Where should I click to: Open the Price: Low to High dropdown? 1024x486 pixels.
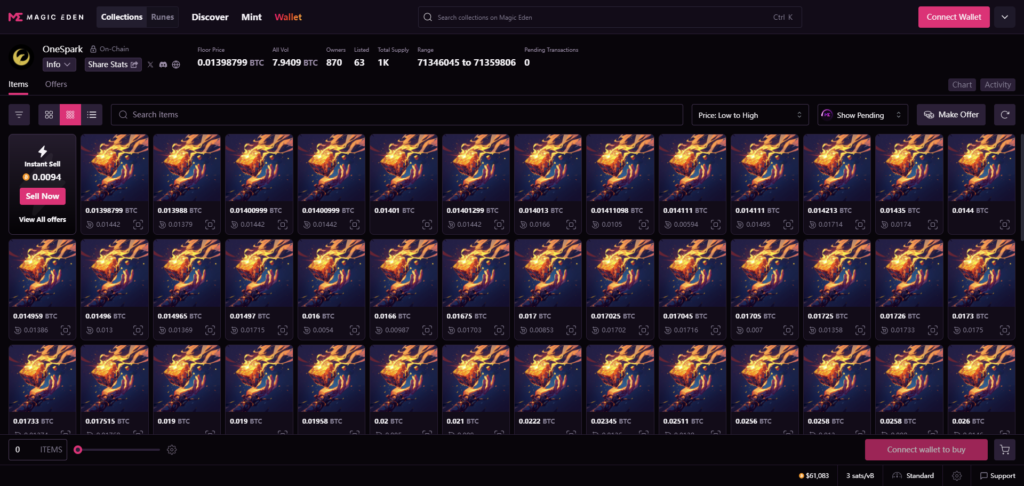pos(750,115)
